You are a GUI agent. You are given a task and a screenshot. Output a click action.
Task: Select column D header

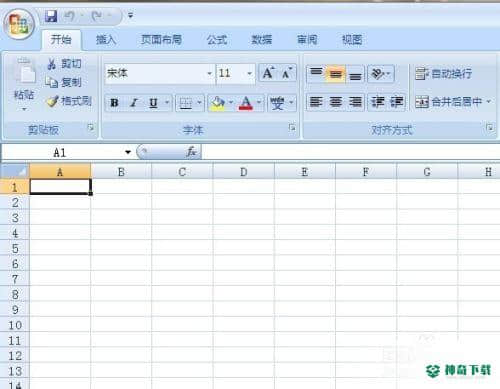coord(243,172)
